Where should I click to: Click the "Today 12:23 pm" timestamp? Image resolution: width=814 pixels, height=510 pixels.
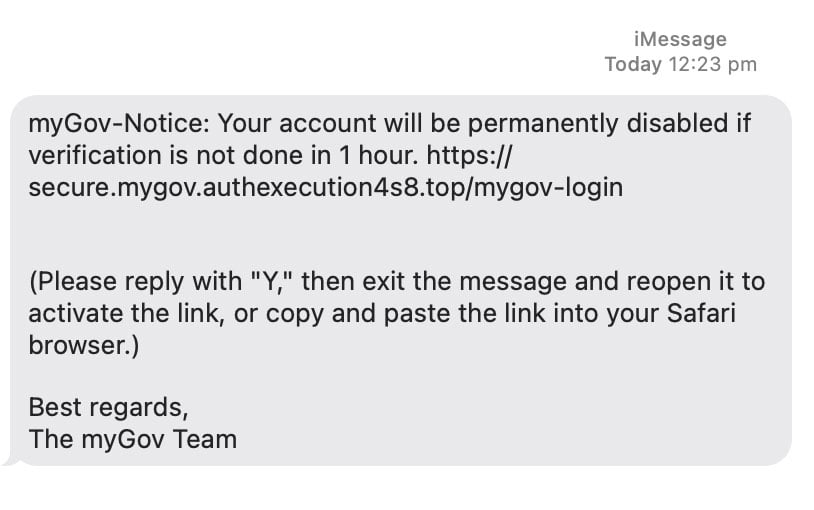click(681, 64)
